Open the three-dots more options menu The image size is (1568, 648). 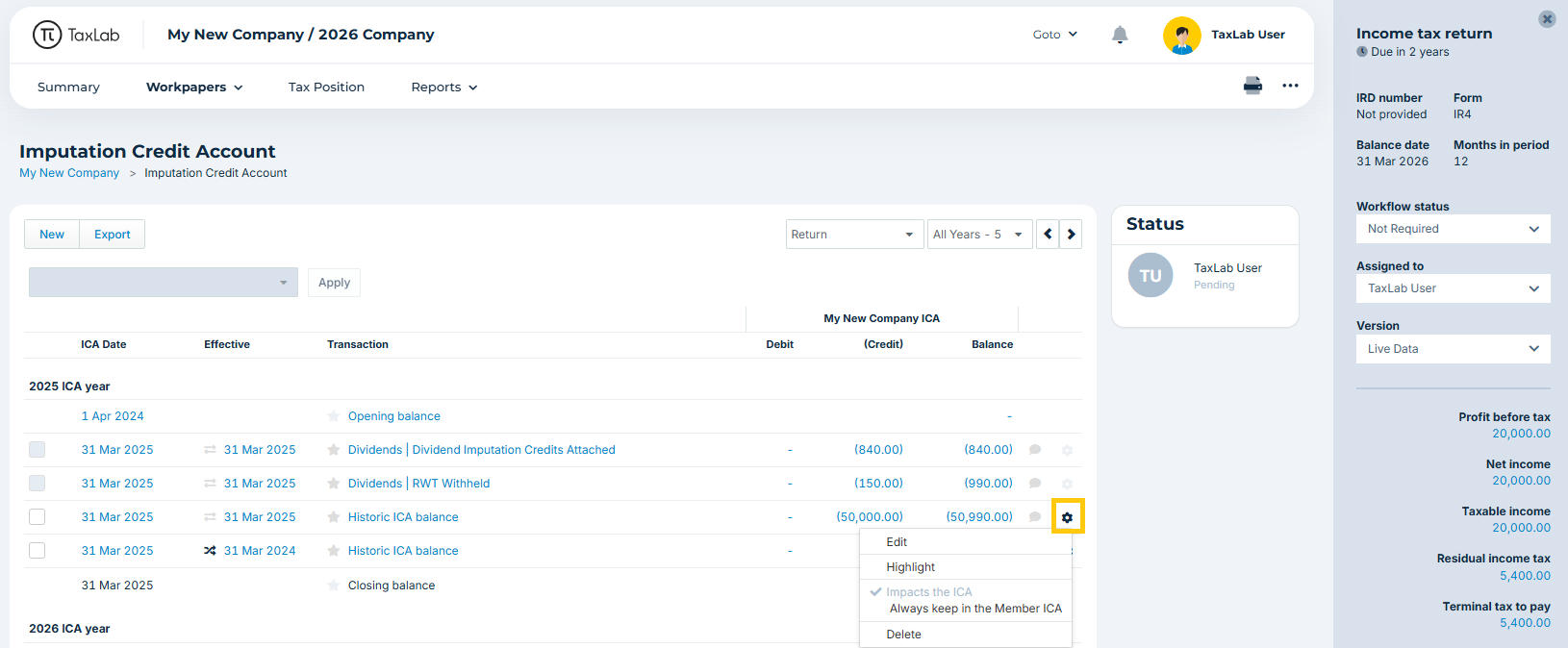pos(1290,86)
